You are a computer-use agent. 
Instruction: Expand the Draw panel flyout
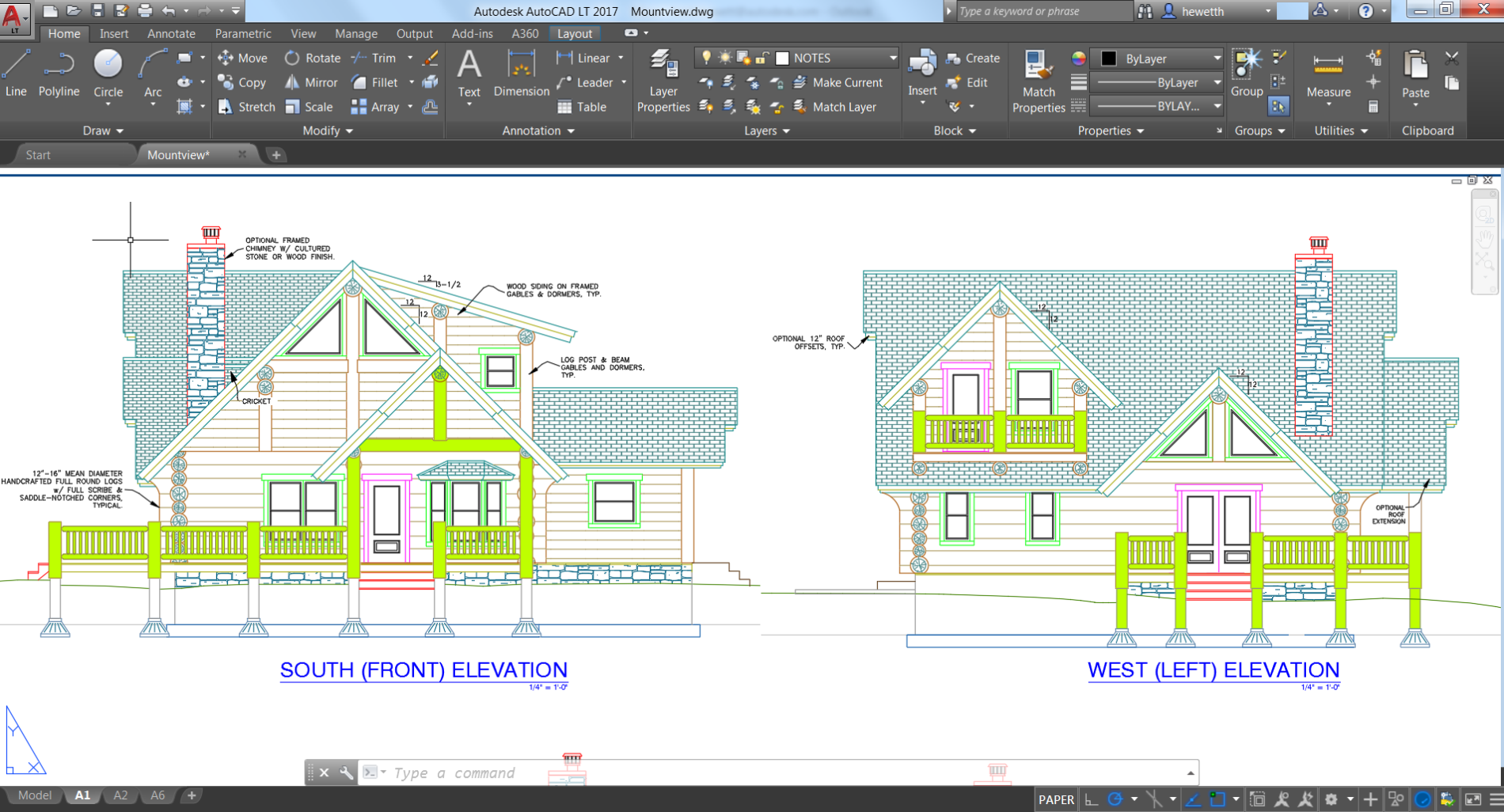pyautogui.click(x=103, y=131)
